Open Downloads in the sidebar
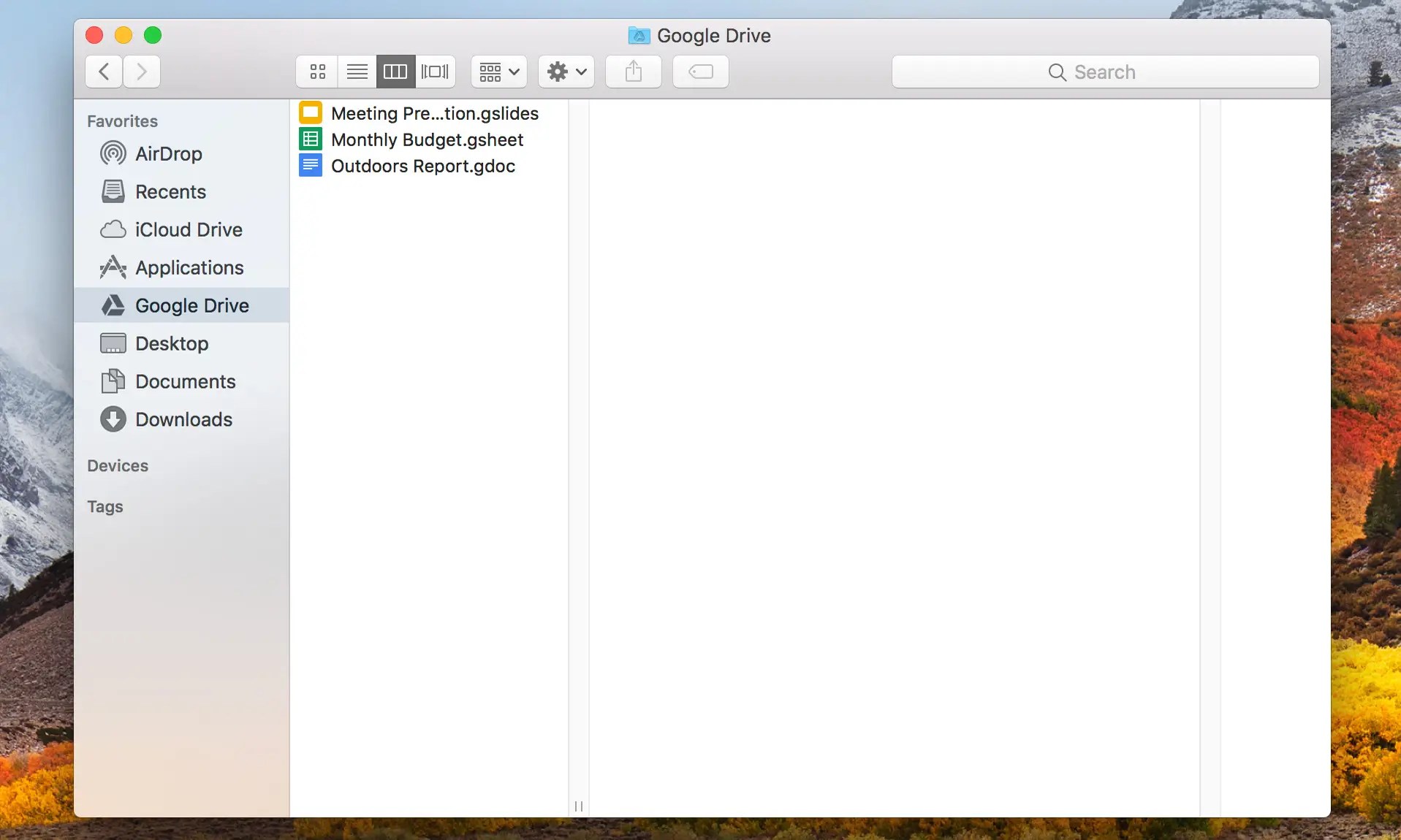Screen dimensions: 1401x840 pyautogui.click(x=182, y=419)
